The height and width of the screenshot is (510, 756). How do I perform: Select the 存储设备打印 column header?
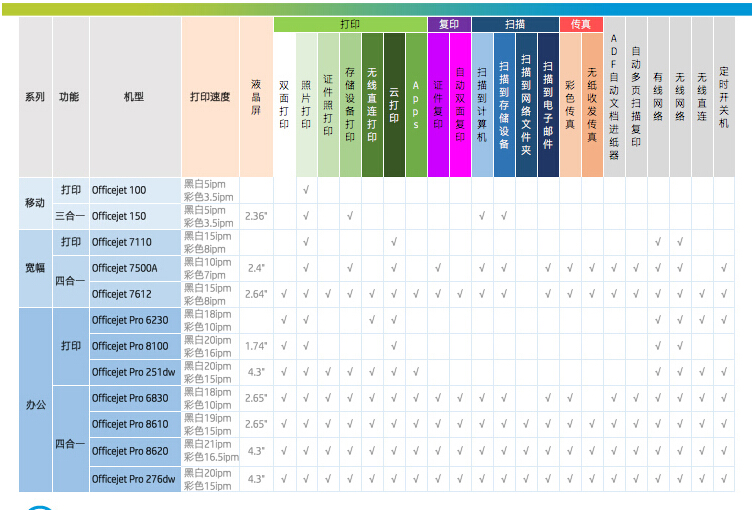click(350, 105)
